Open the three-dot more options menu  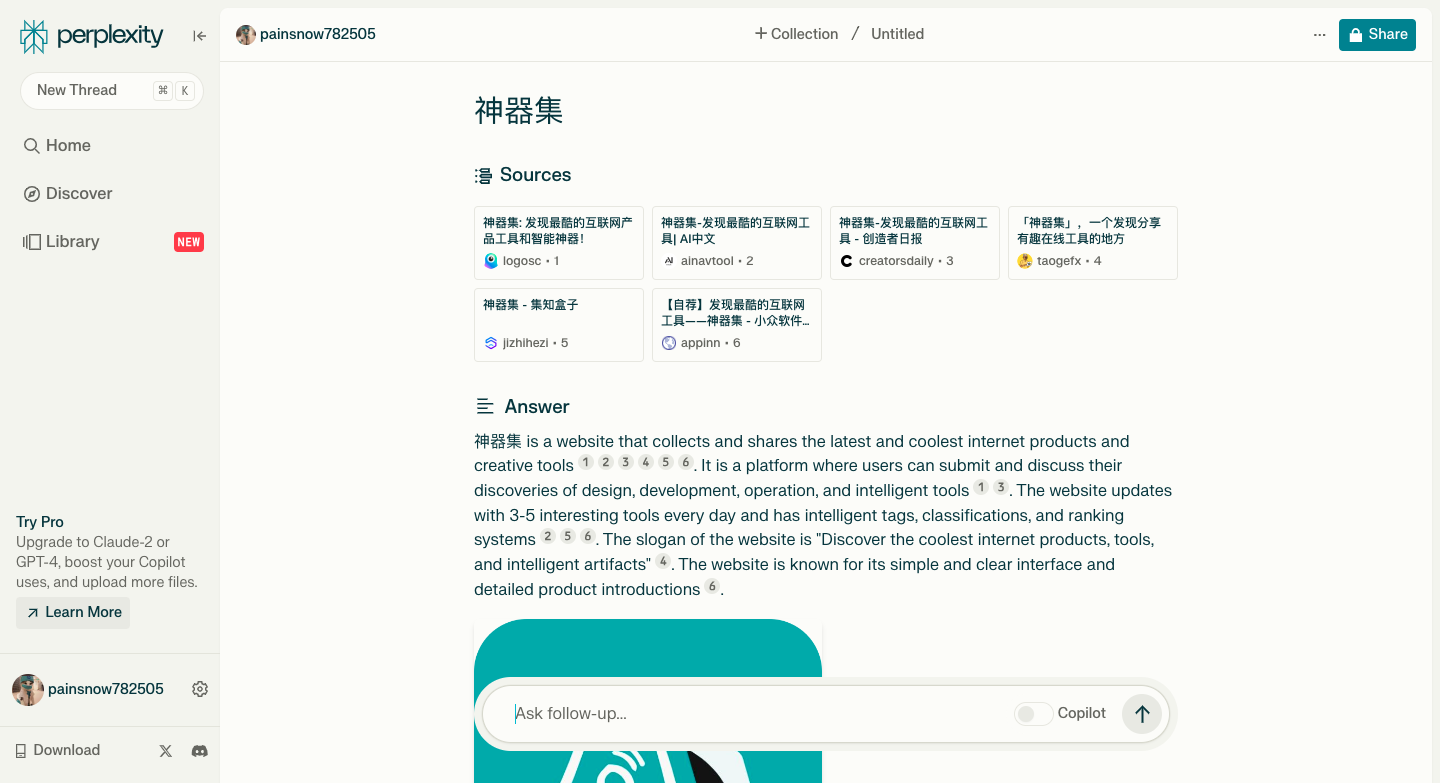1319,35
